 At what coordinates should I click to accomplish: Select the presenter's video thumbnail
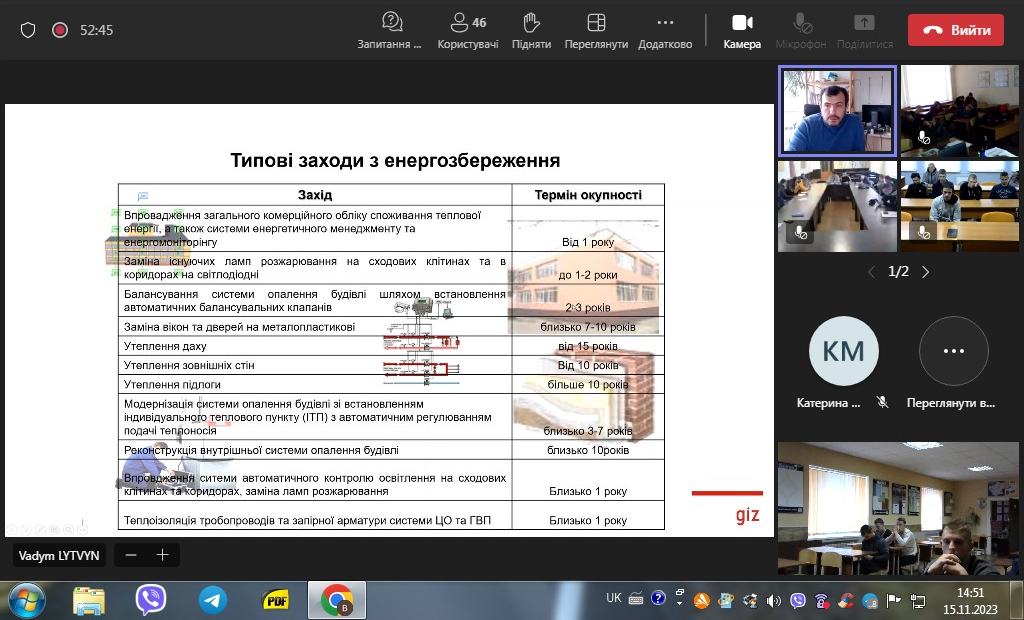(x=837, y=110)
